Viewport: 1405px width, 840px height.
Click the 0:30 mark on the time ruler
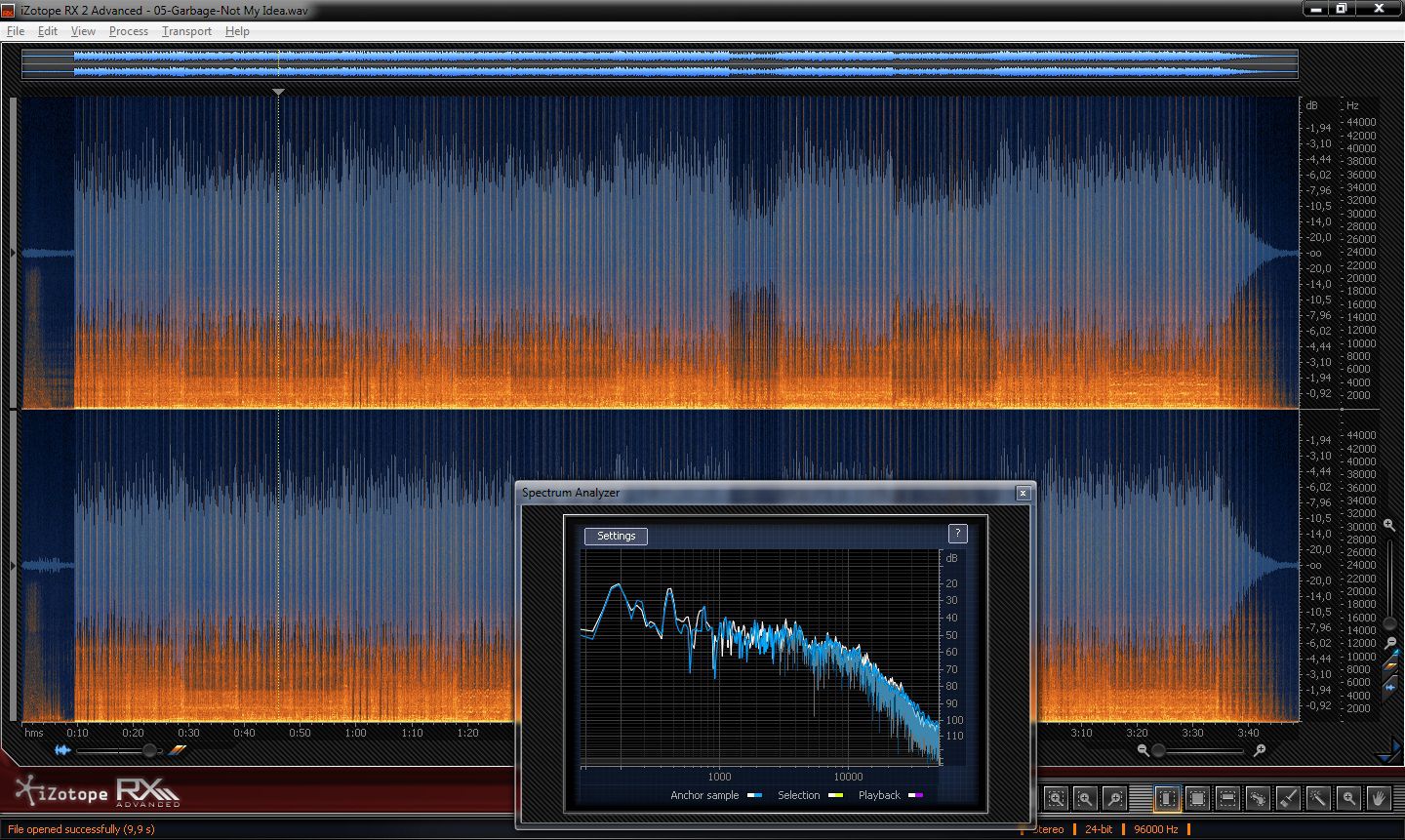click(188, 733)
